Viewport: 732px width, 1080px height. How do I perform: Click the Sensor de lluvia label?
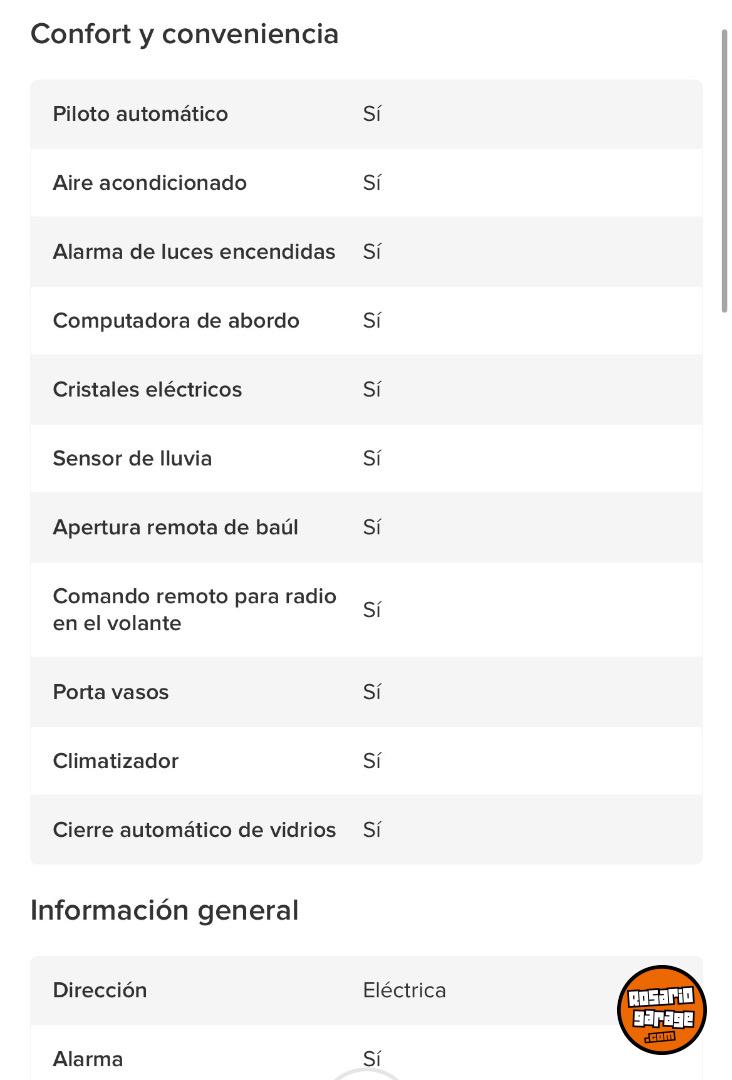pos(132,459)
